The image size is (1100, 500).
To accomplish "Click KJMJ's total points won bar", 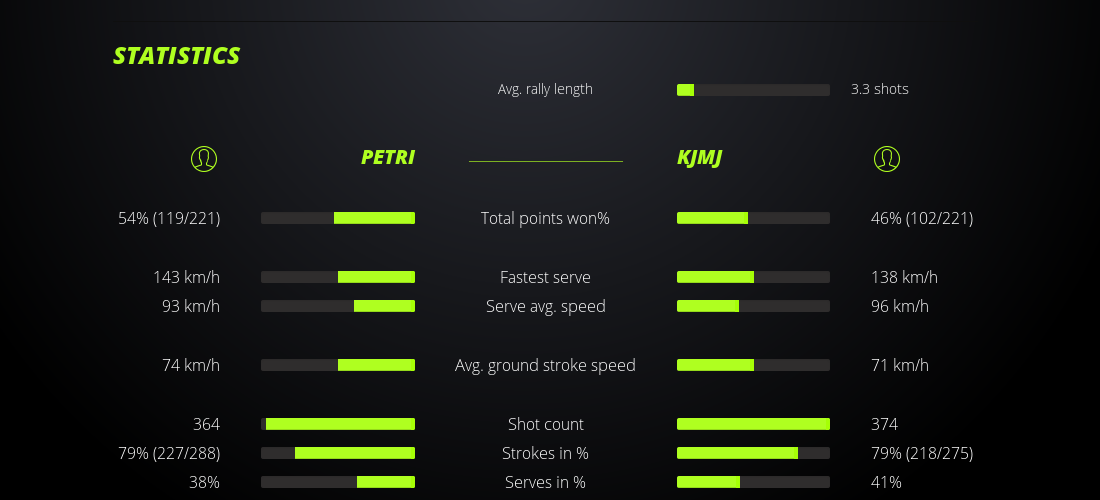I will tap(753, 218).
